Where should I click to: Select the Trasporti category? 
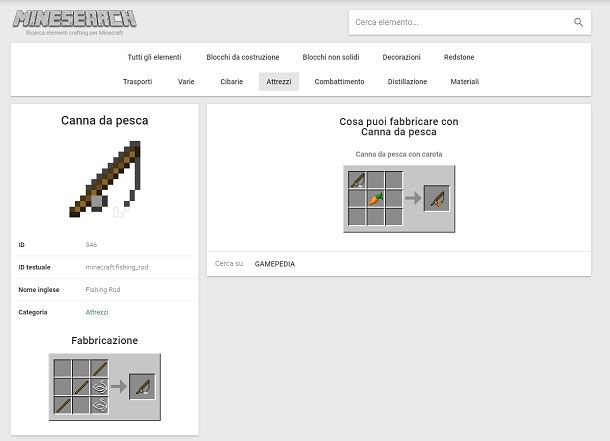138,82
